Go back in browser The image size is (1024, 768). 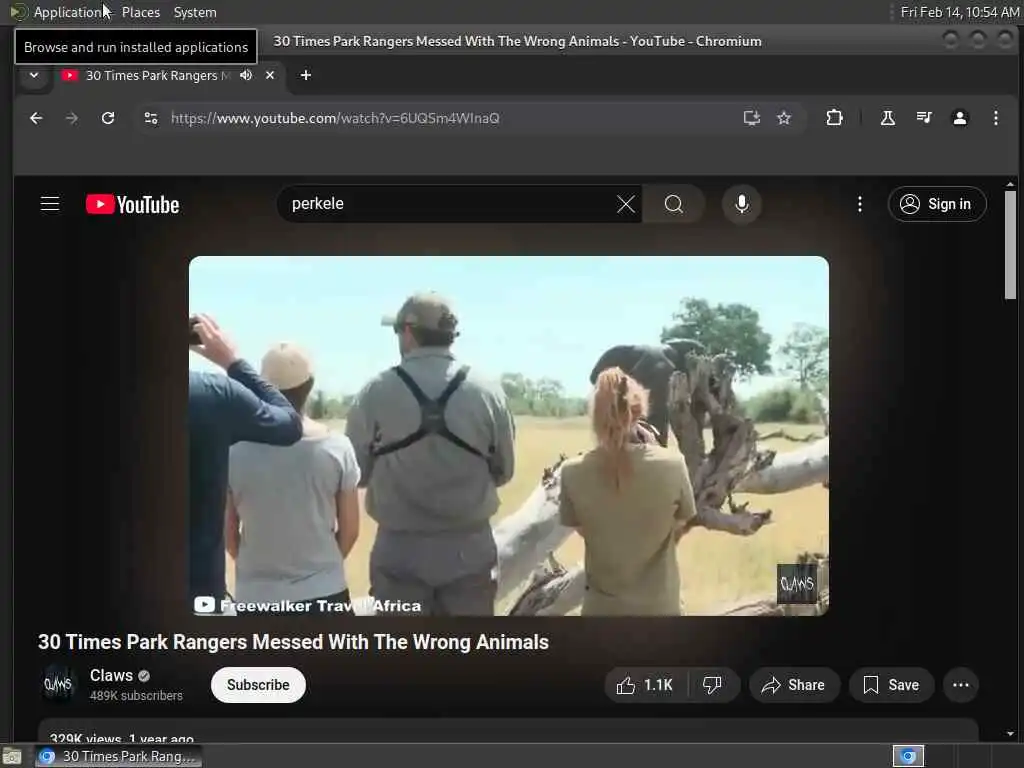[x=36, y=118]
